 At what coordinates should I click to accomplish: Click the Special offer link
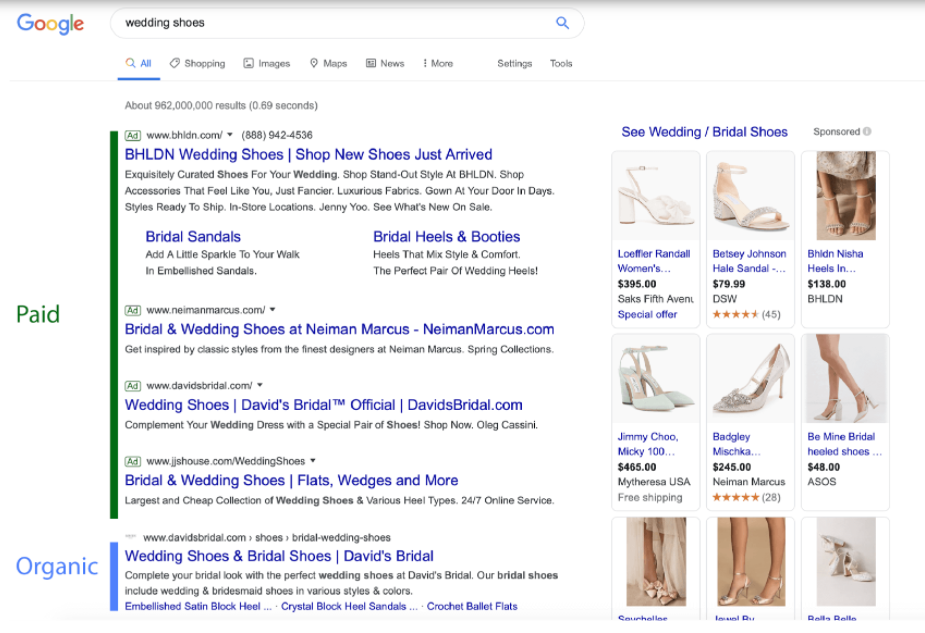(647, 314)
